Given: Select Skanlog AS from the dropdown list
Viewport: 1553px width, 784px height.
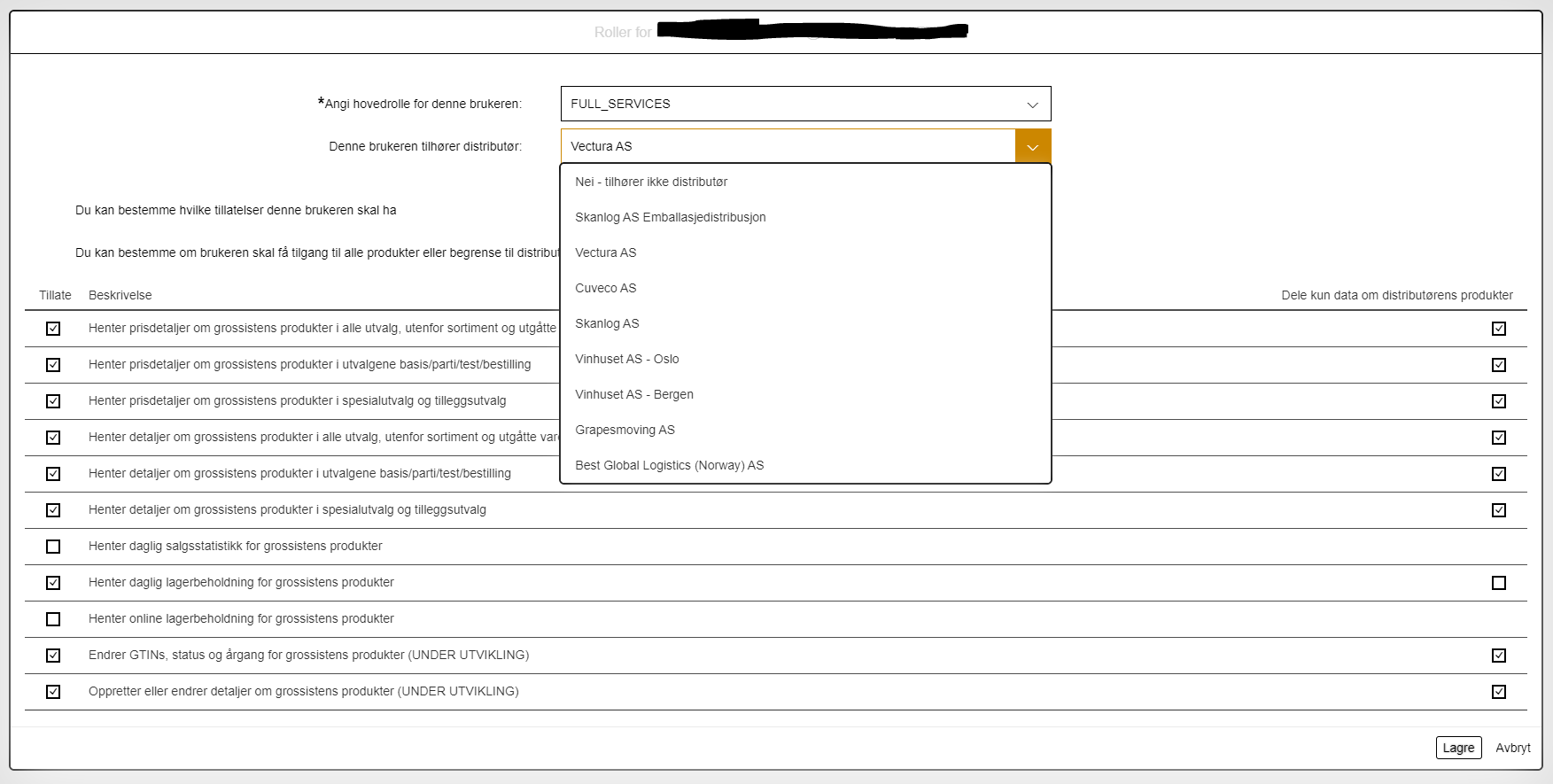Looking at the screenshot, I should click(x=607, y=323).
